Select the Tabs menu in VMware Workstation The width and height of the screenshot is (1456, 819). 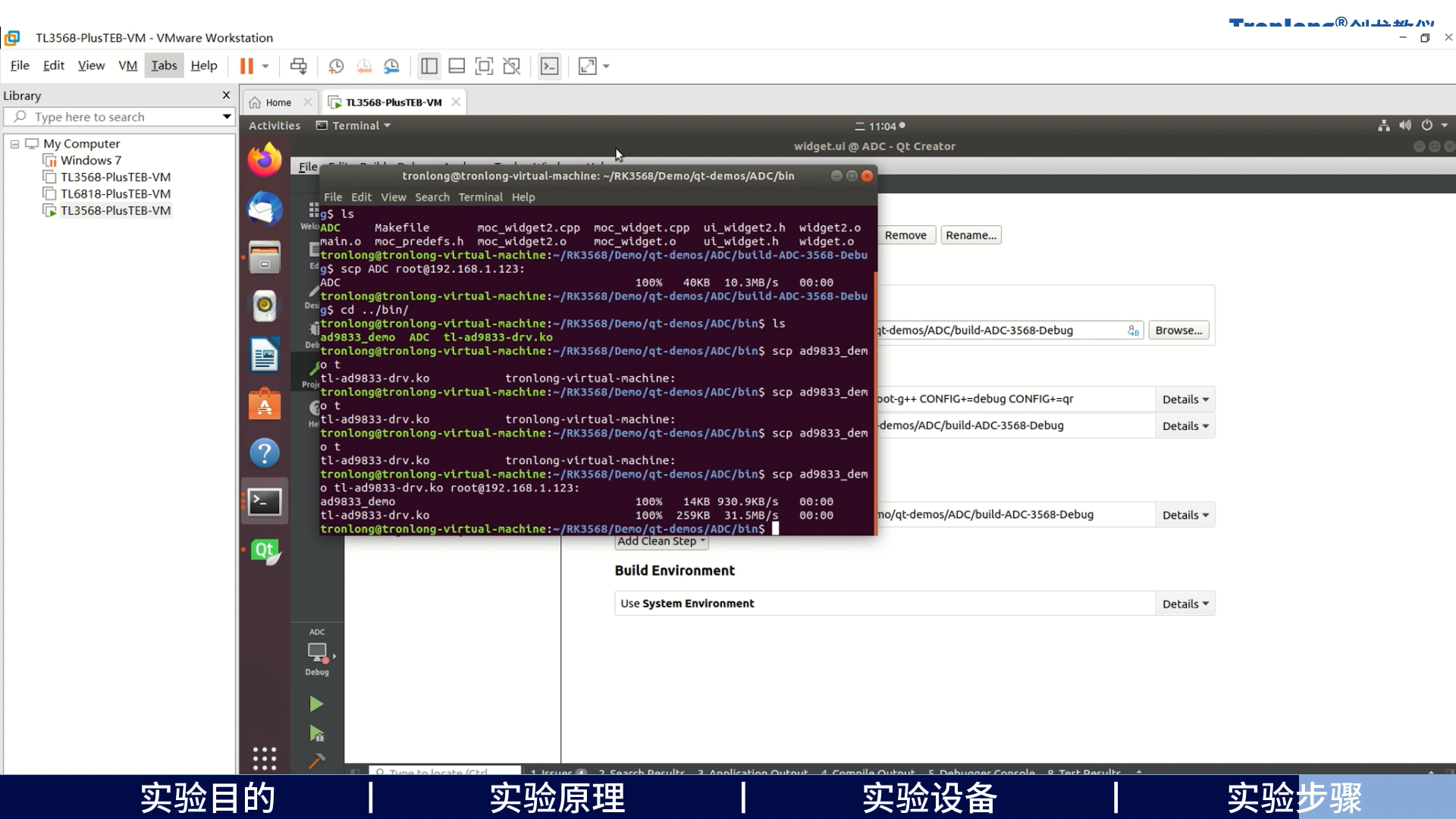coord(164,66)
